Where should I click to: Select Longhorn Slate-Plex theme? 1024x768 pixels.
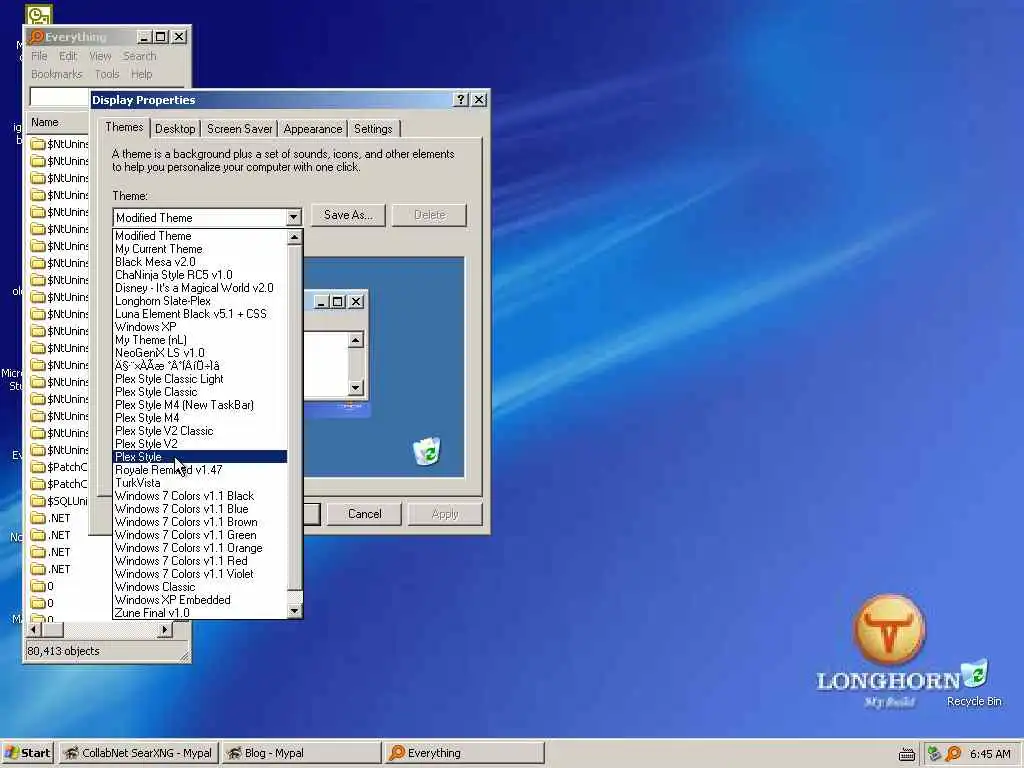click(200, 301)
